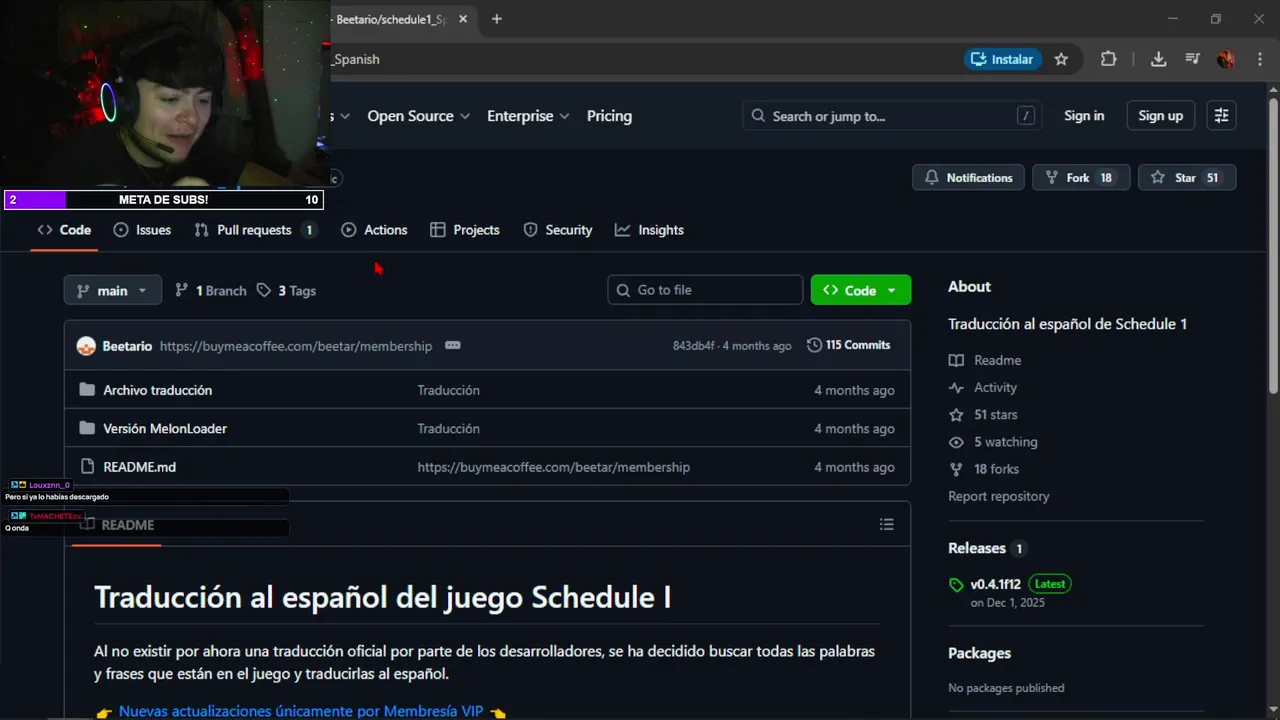Open README outline list icon
Image resolution: width=1280 pixels, height=720 pixels.
(886, 524)
